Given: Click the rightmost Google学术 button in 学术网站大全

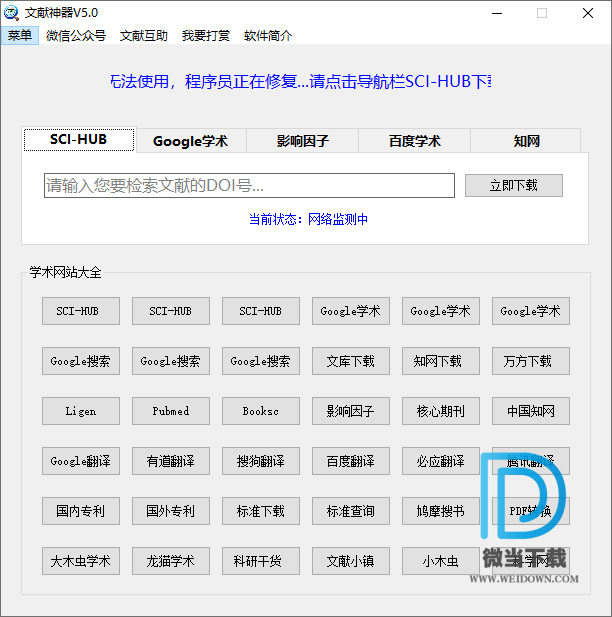Looking at the screenshot, I should point(531,311).
